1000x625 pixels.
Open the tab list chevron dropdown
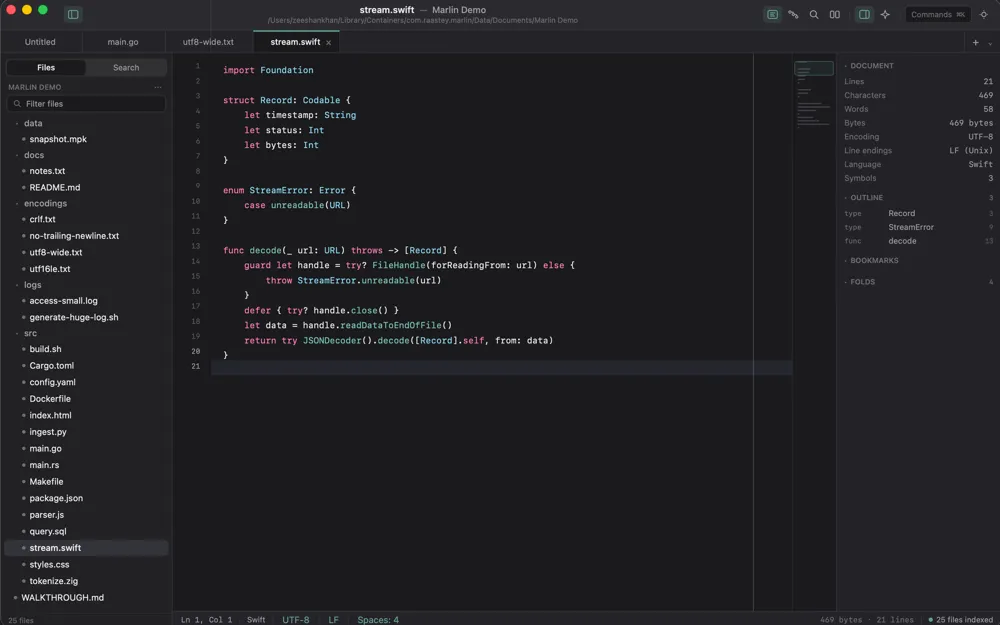pyautogui.click(x=990, y=43)
